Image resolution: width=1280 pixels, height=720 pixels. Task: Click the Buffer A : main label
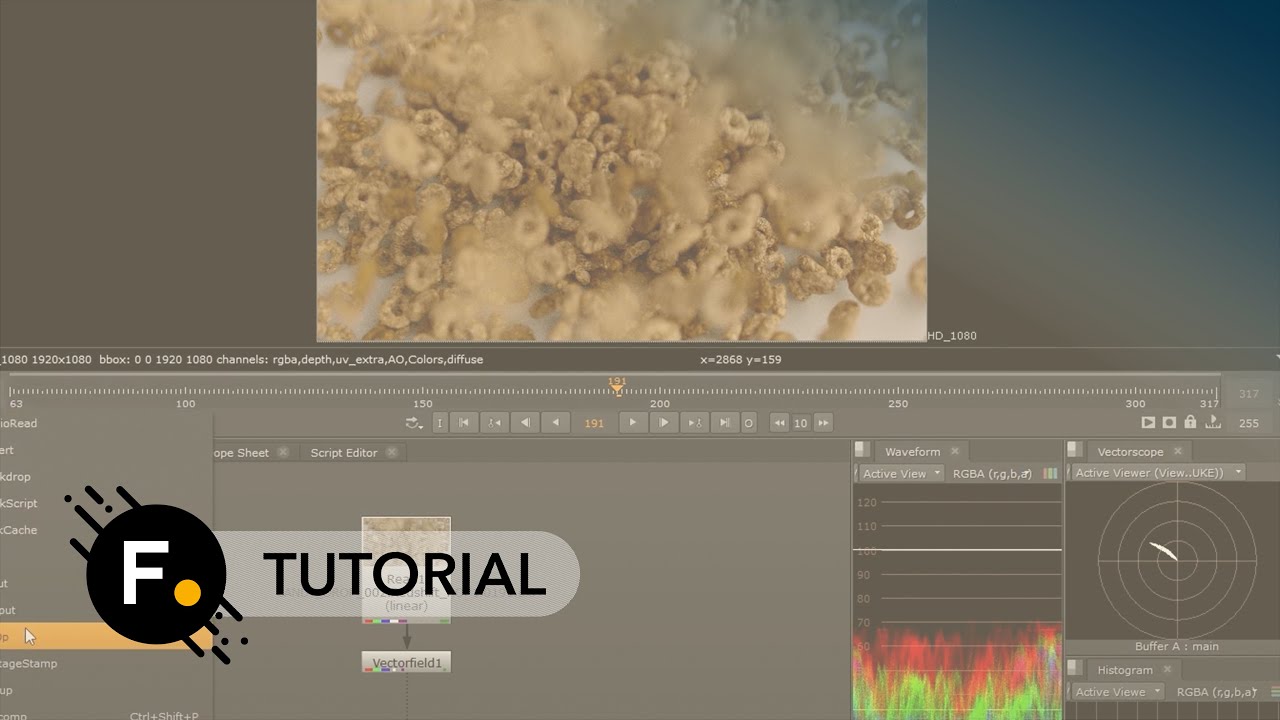(1176, 646)
